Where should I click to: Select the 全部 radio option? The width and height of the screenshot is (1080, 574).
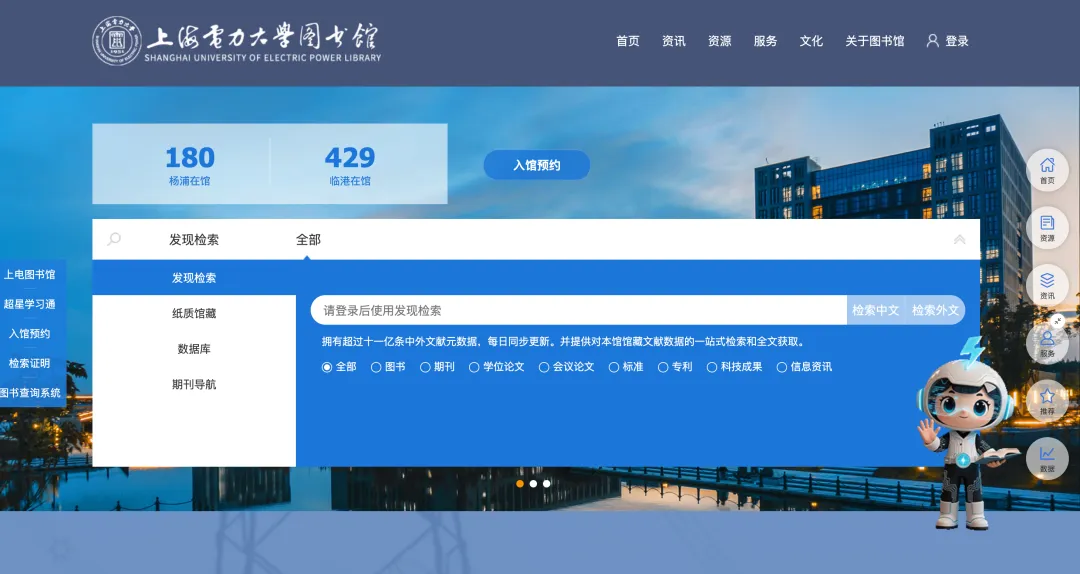pos(327,367)
